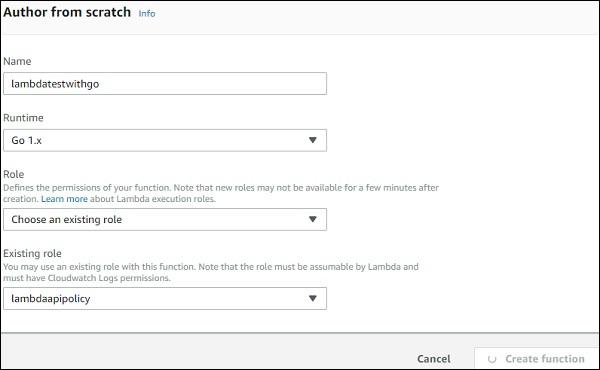Viewport: 600px width, 370px height.
Task: Click the Role section label
Action: tap(14, 174)
